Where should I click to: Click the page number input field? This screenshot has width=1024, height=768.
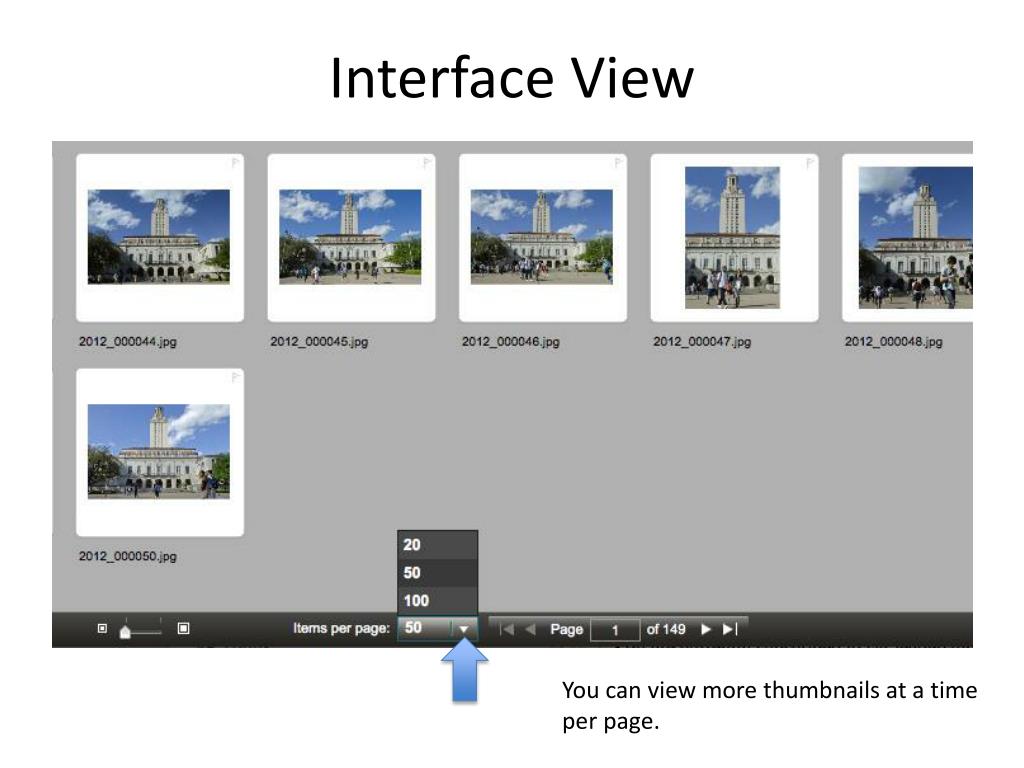(x=615, y=630)
